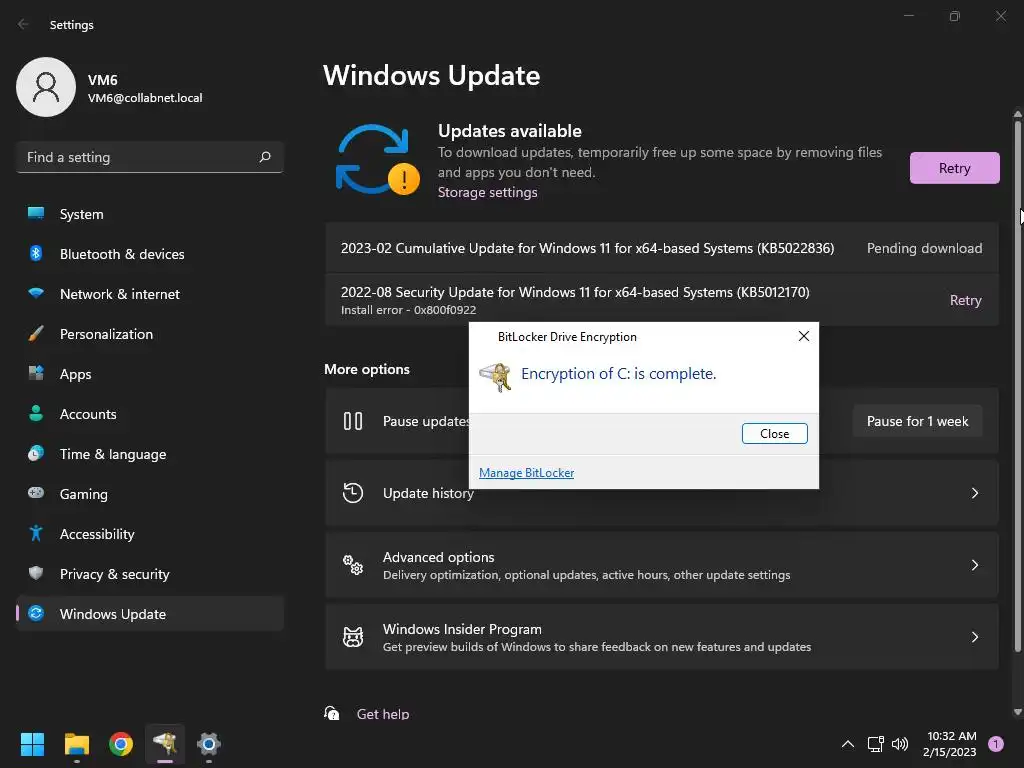The height and width of the screenshot is (768, 1024).
Task: Click the Pending download status text
Action: (924, 248)
